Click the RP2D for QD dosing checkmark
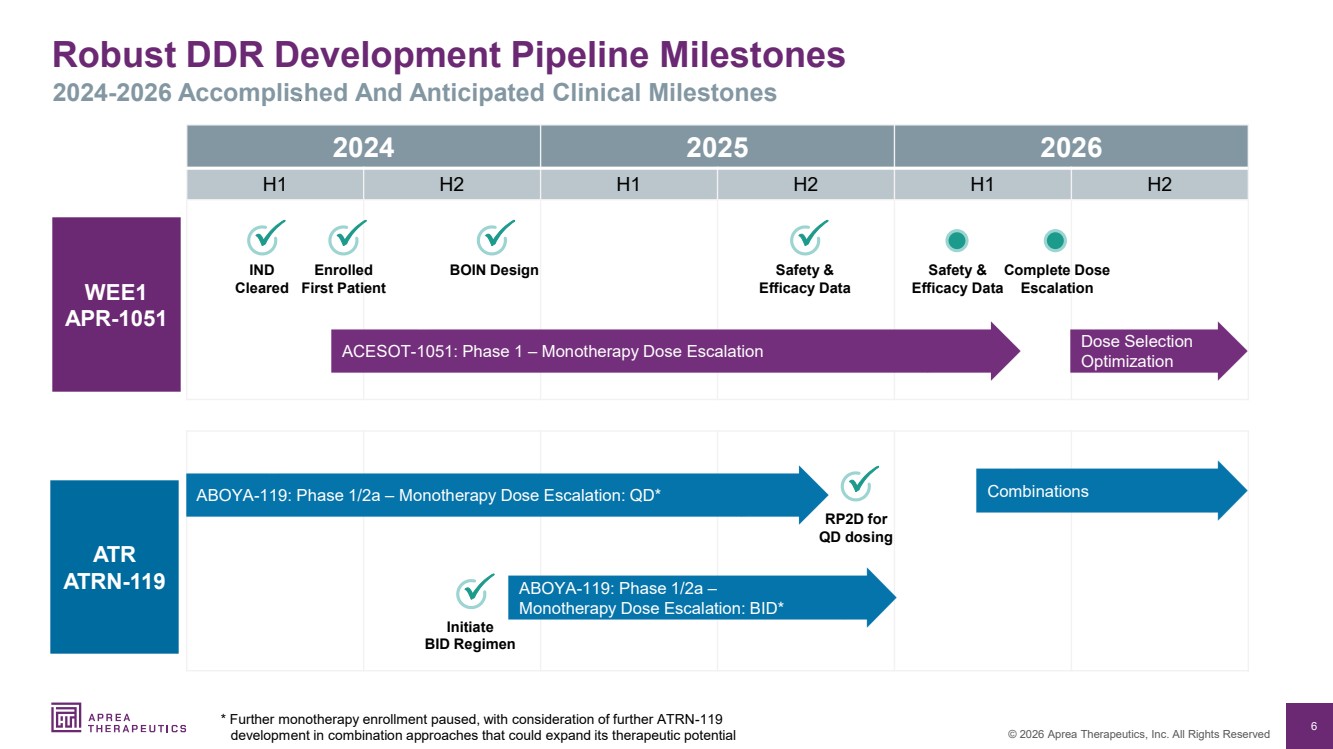The height and width of the screenshot is (749, 1333). (859, 483)
